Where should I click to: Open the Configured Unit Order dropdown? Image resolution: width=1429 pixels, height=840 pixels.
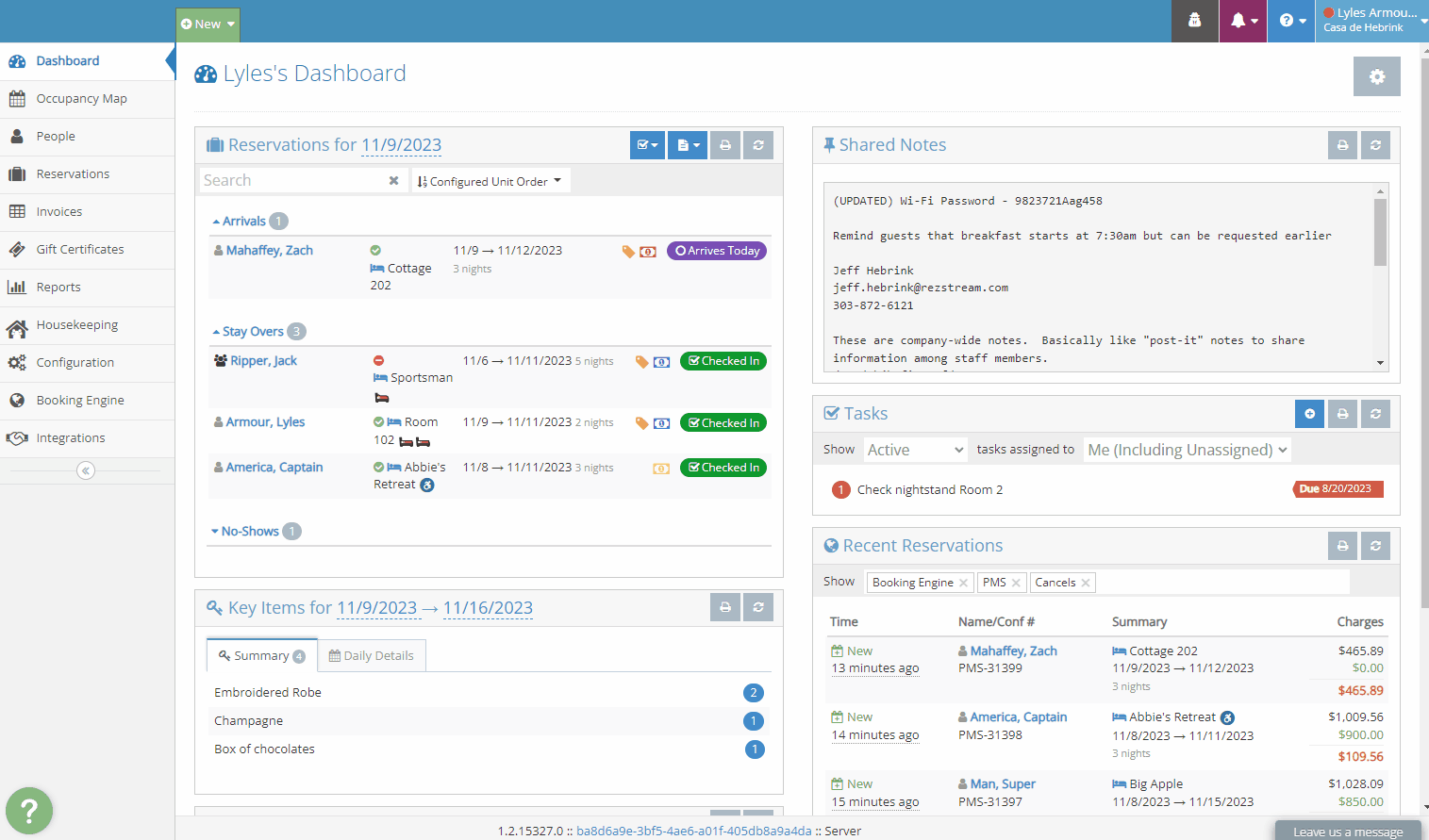[x=490, y=181]
